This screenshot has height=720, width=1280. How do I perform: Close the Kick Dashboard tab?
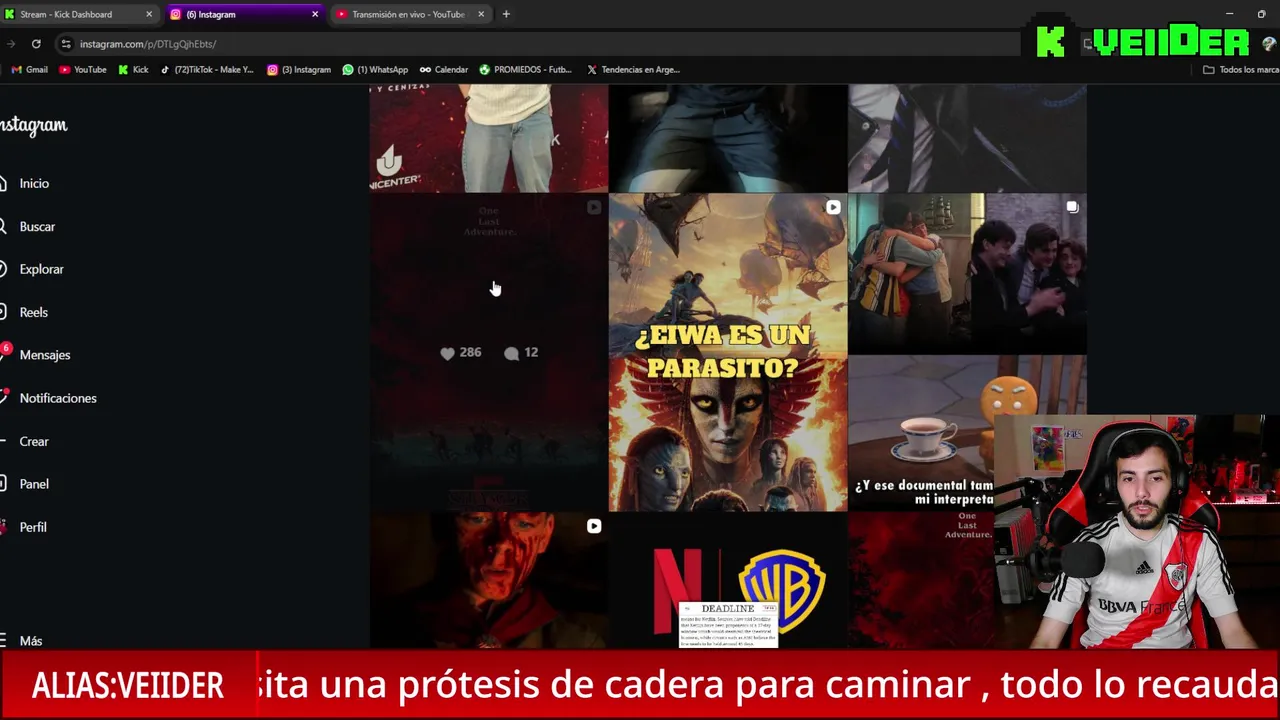click(149, 14)
